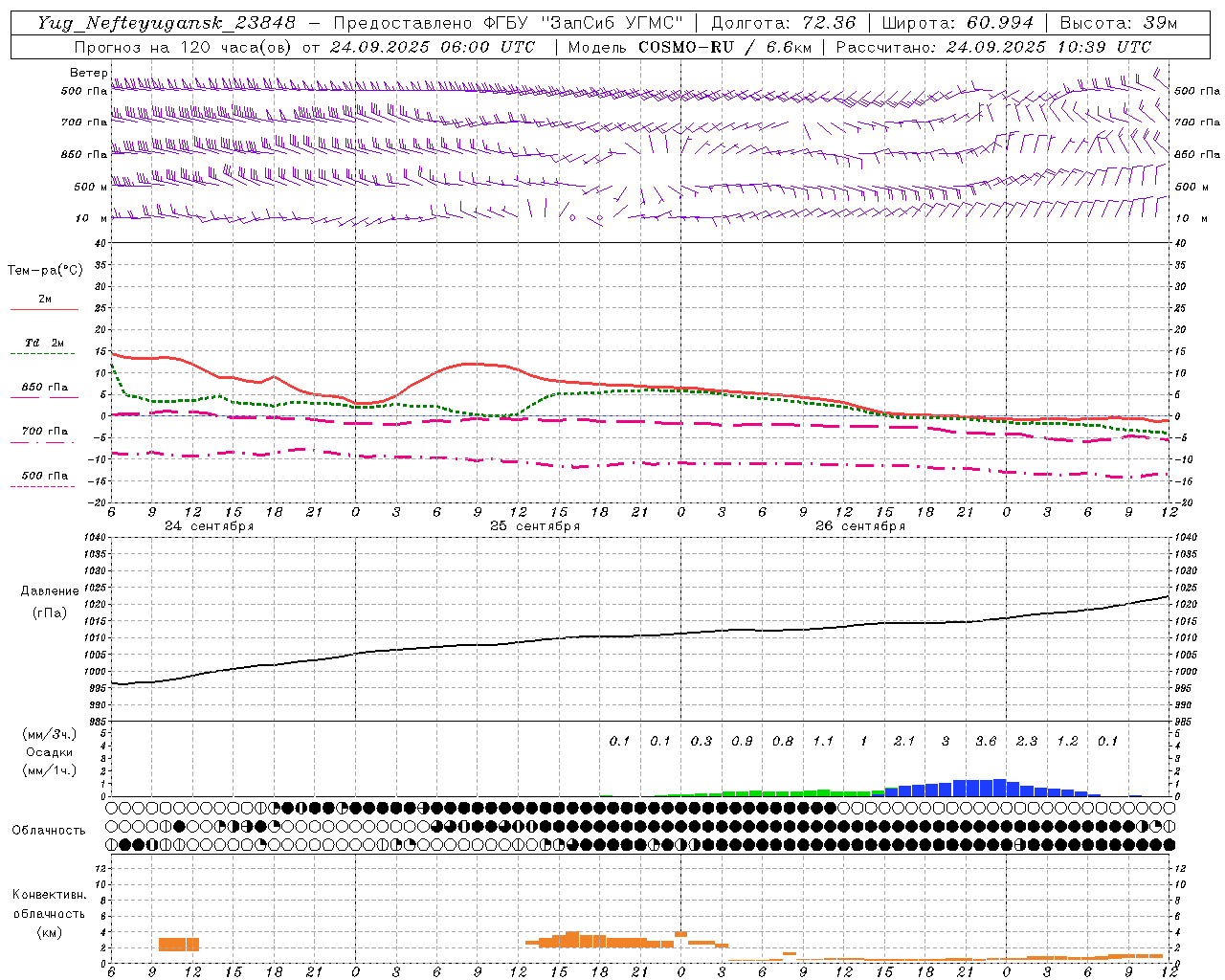This screenshot has width=1225, height=980.
Task: Click the 3.6 precipitation value
Action: pos(986,742)
